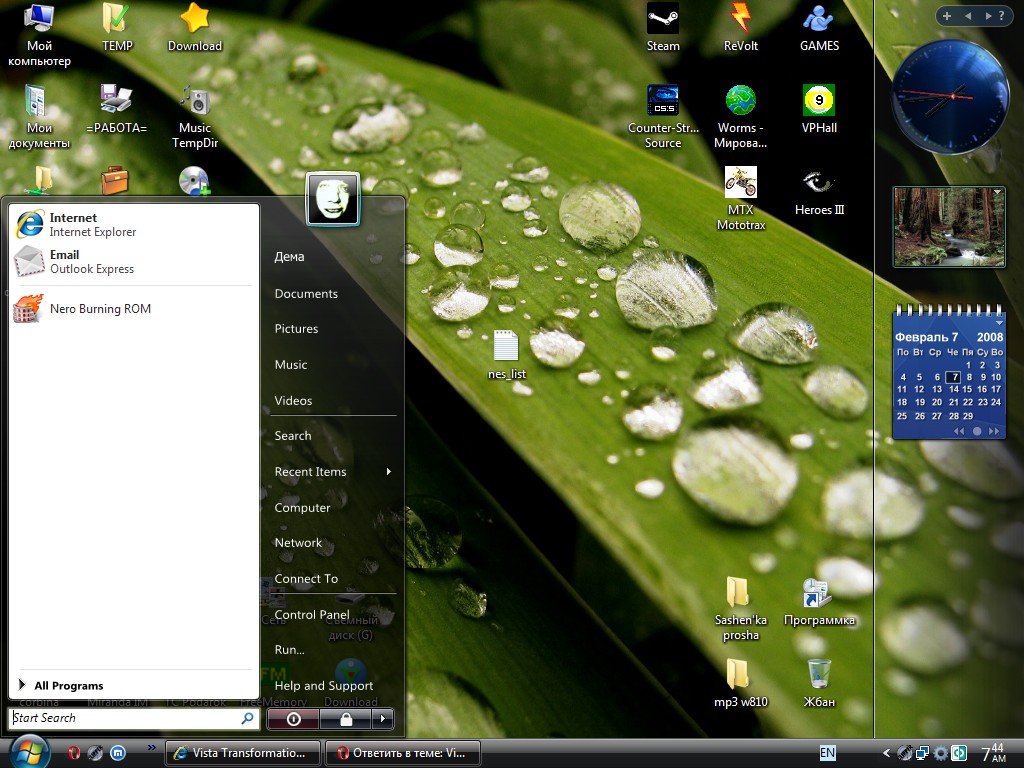Switch the EN language indicator

coord(828,752)
